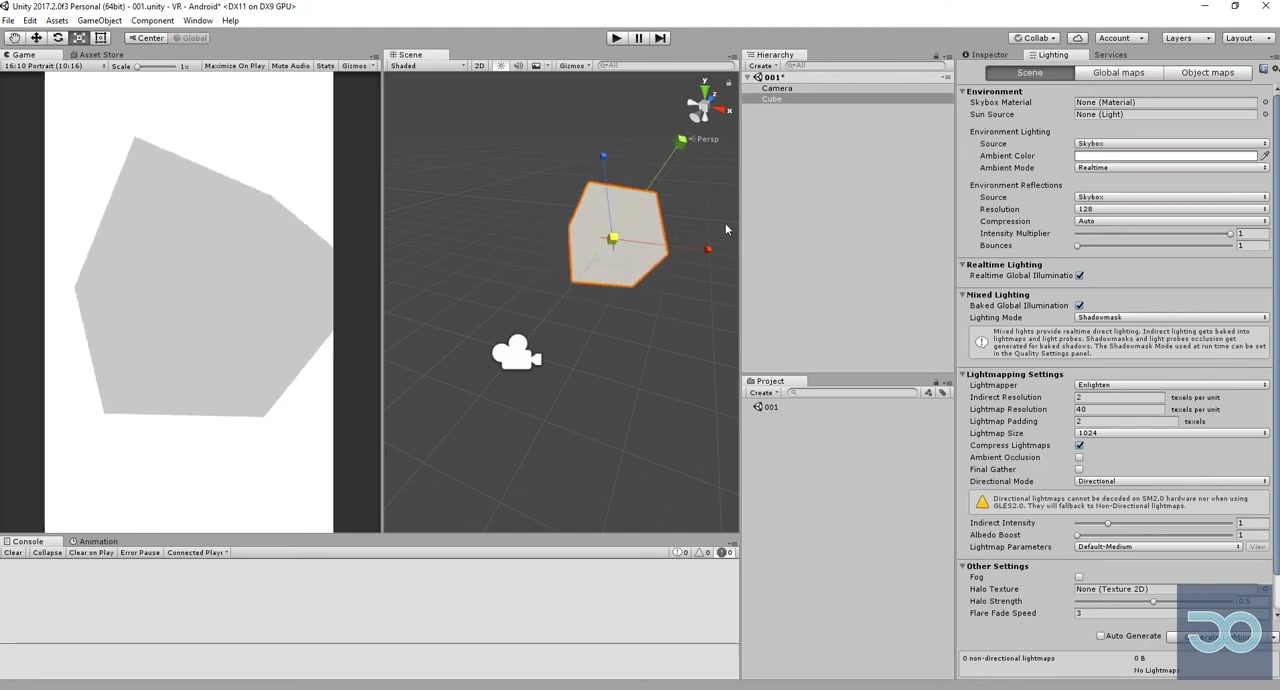Show Global maps lighting tab
Viewport: 1280px width, 690px height.
(x=1118, y=73)
